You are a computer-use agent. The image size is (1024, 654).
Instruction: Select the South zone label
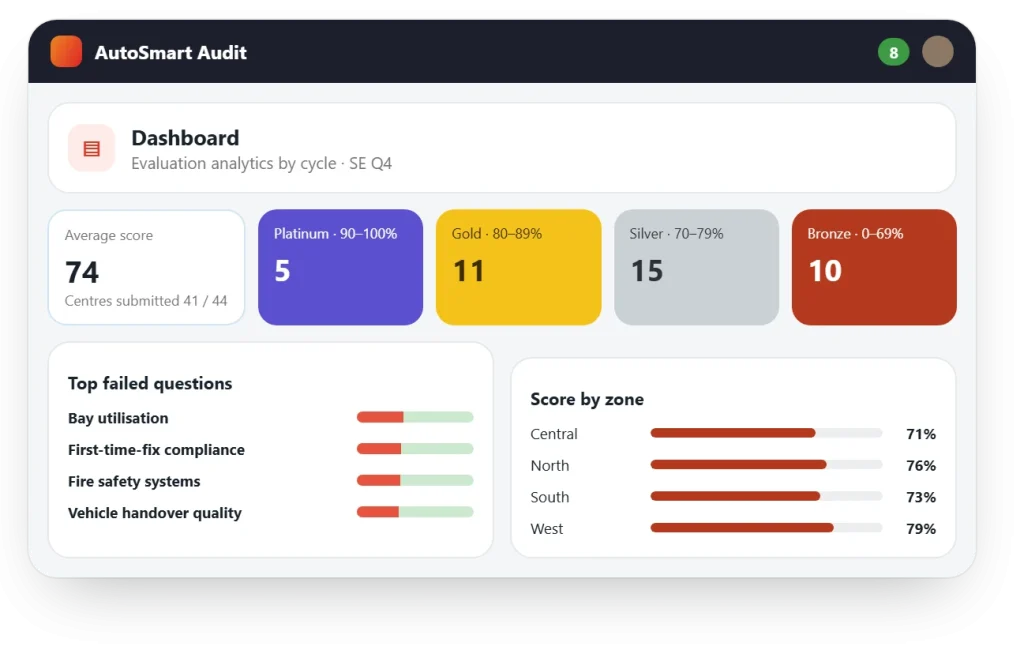tap(550, 497)
